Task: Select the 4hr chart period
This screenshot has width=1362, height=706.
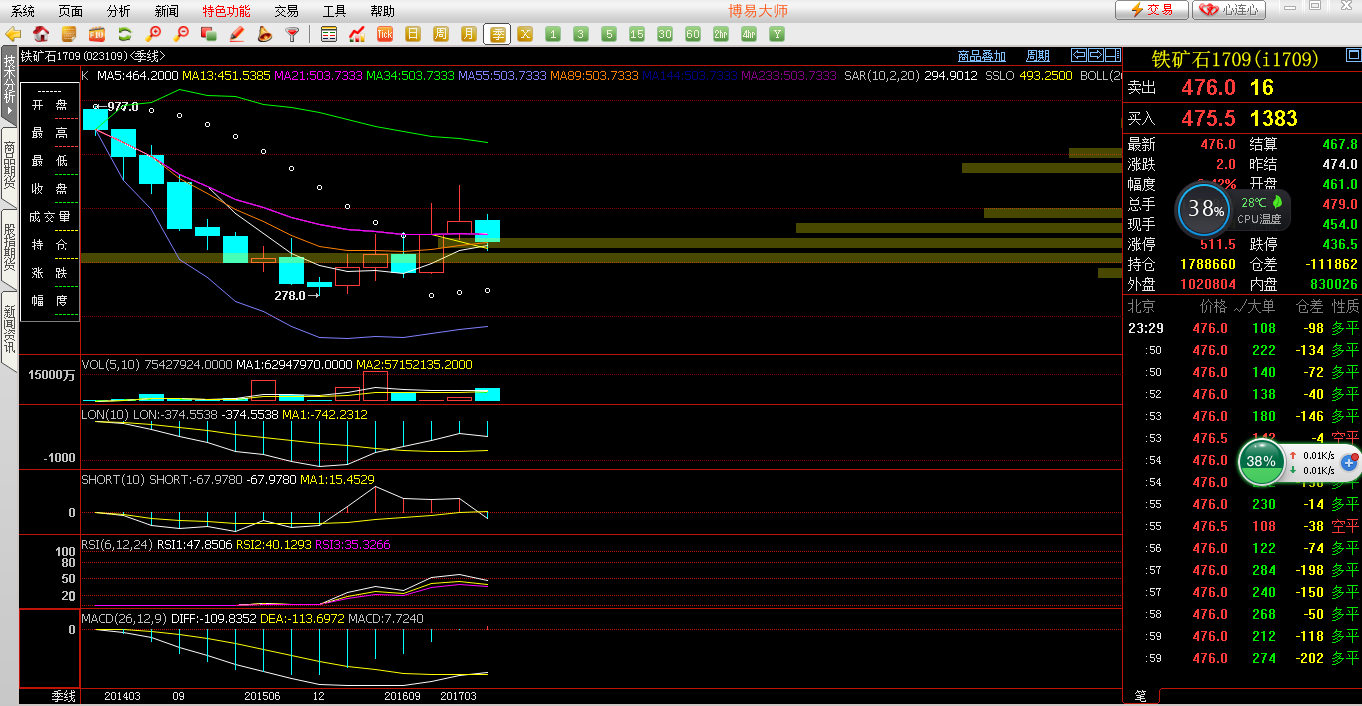Action: (x=749, y=34)
